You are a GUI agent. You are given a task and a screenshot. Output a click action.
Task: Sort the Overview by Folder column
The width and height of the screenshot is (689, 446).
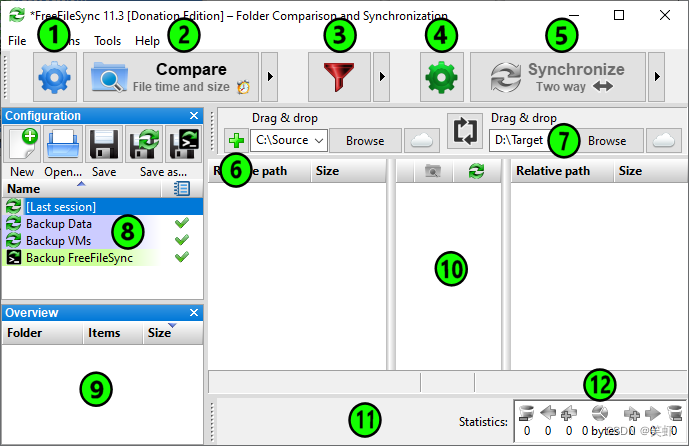point(43,333)
